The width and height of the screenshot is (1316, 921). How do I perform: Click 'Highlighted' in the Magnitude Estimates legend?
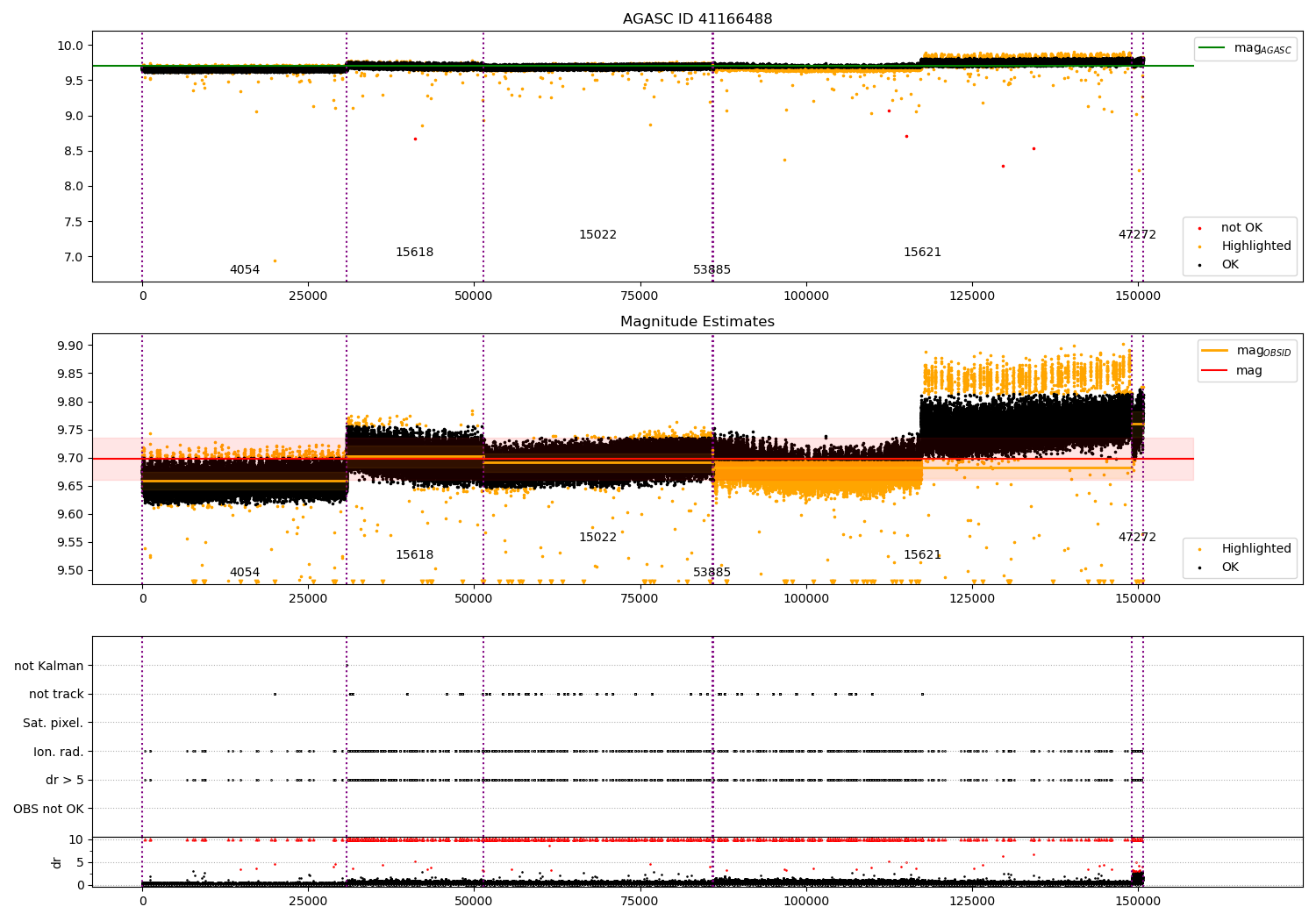point(1256,549)
